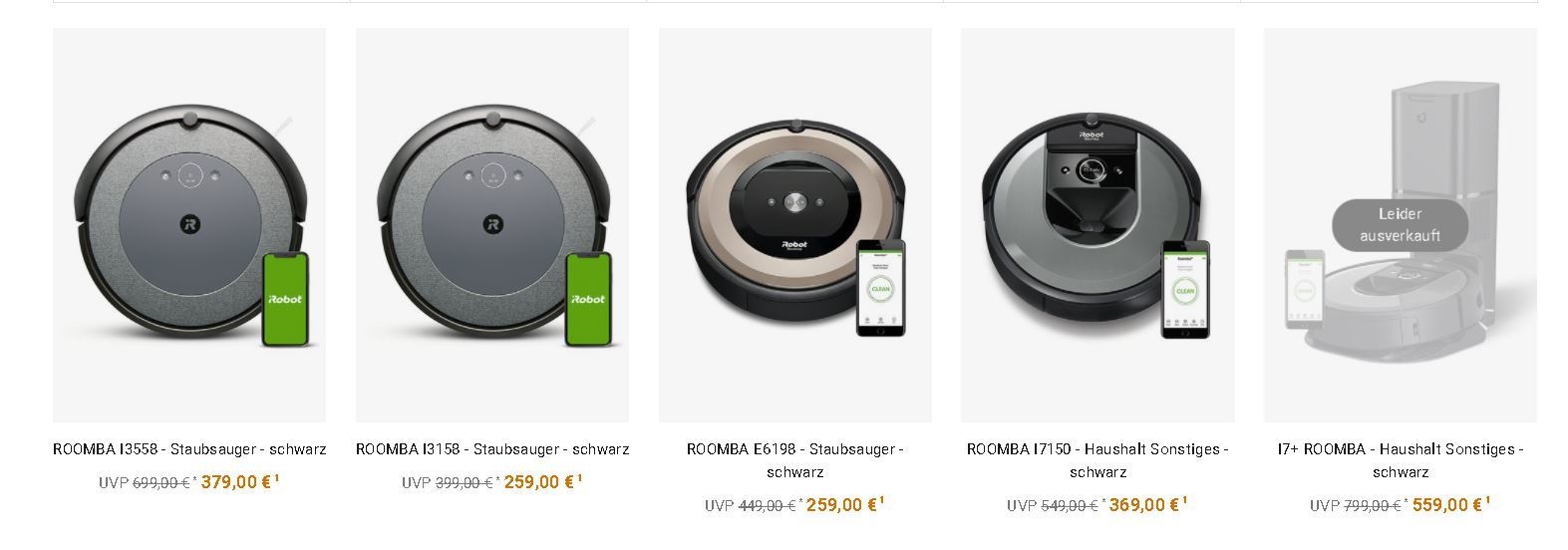Click the 259,00 € price of ROOMBA I3158
The image size is (1568, 550).
539,482
